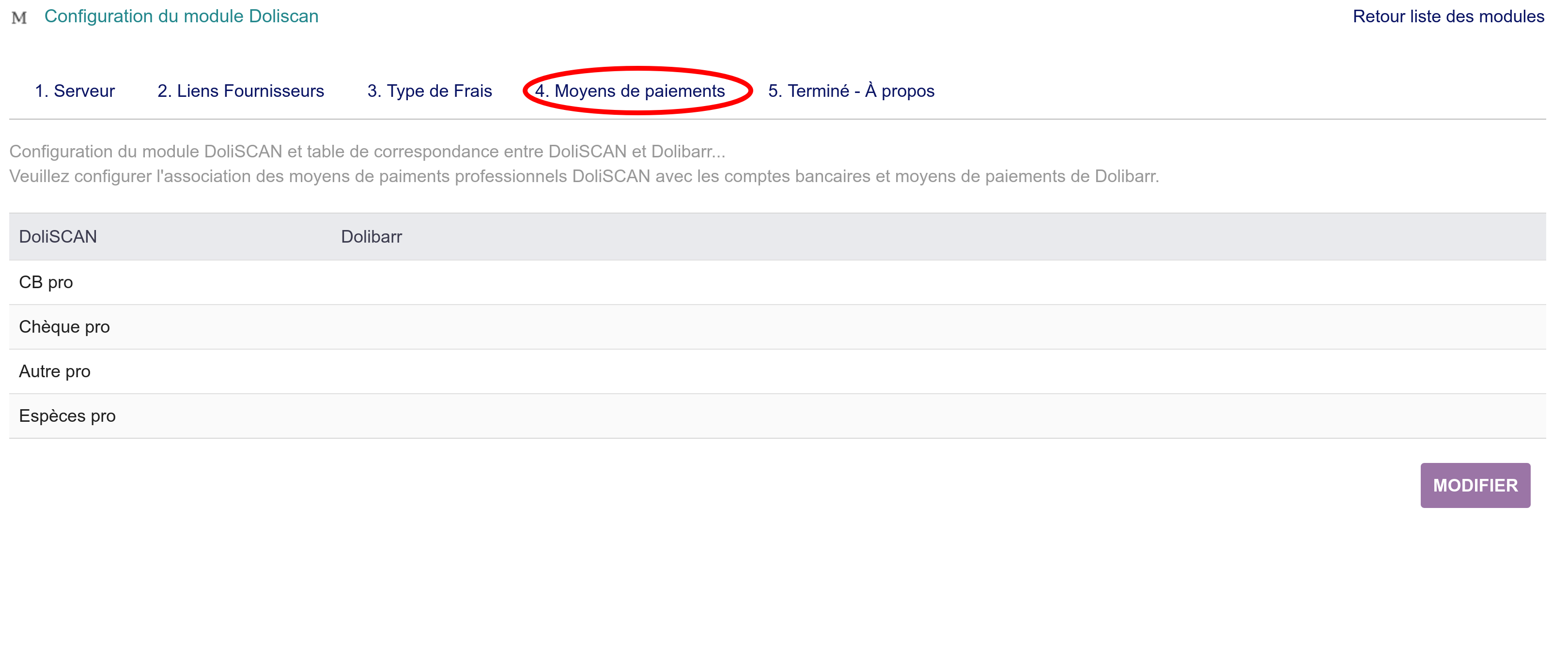Follow 'Retour liste des modules' link
The width and height of the screenshot is (1568, 661).
(1448, 16)
